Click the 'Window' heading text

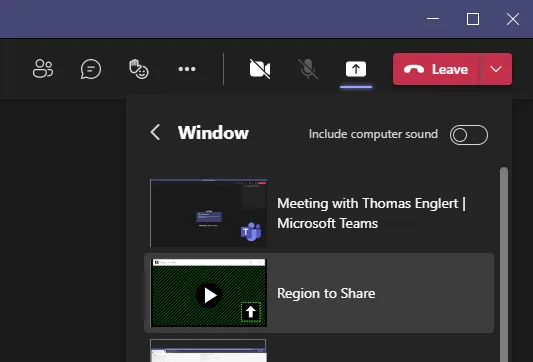click(213, 133)
